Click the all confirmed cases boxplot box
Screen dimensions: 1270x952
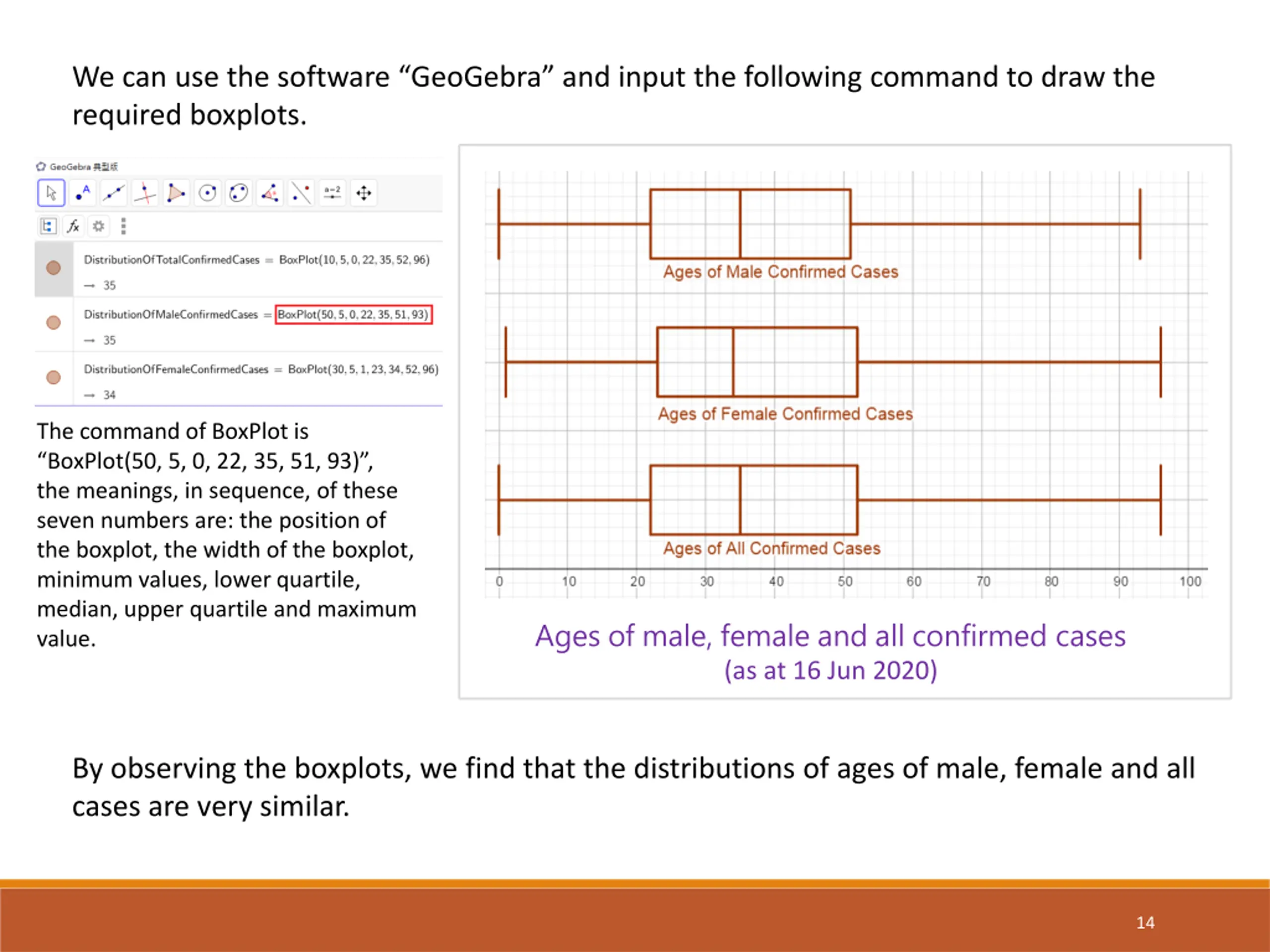[753, 500]
